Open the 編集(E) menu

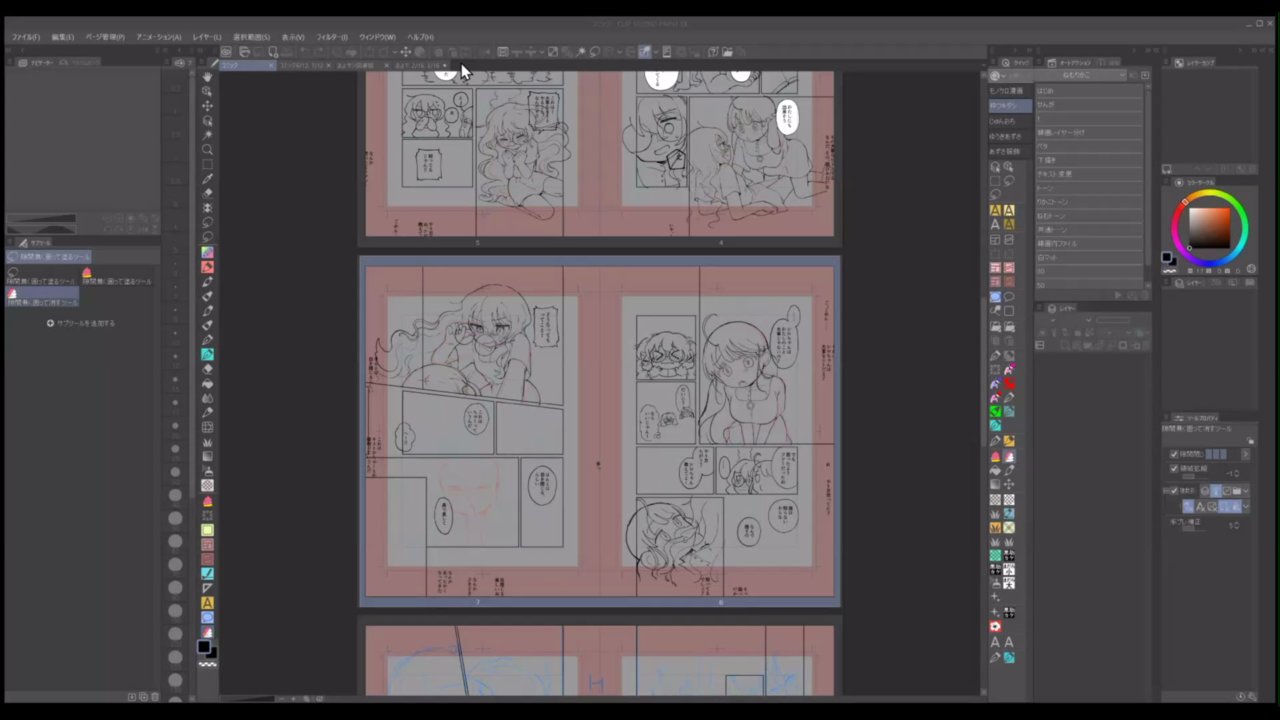[x=63, y=37]
